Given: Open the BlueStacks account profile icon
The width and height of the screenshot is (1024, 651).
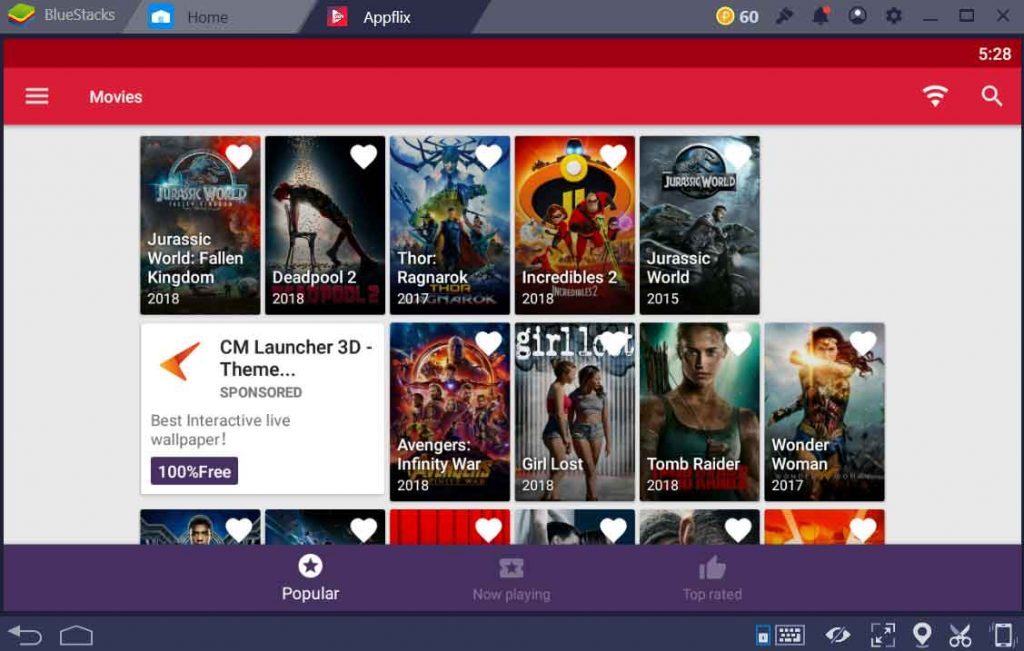Looking at the screenshot, I should [857, 16].
